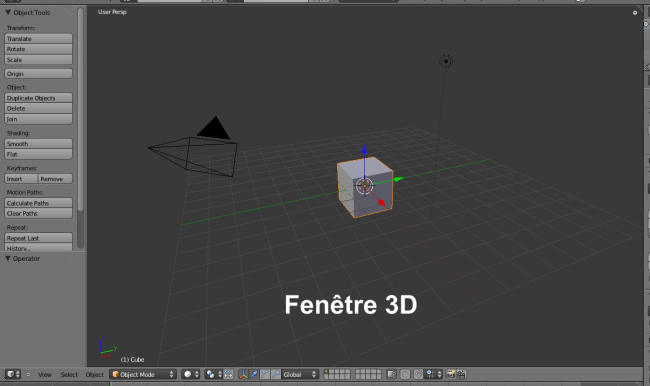Image resolution: width=650 pixels, height=386 pixels.
Task: Click the green Y-axis manipulator arrow
Action: point(398,179)
